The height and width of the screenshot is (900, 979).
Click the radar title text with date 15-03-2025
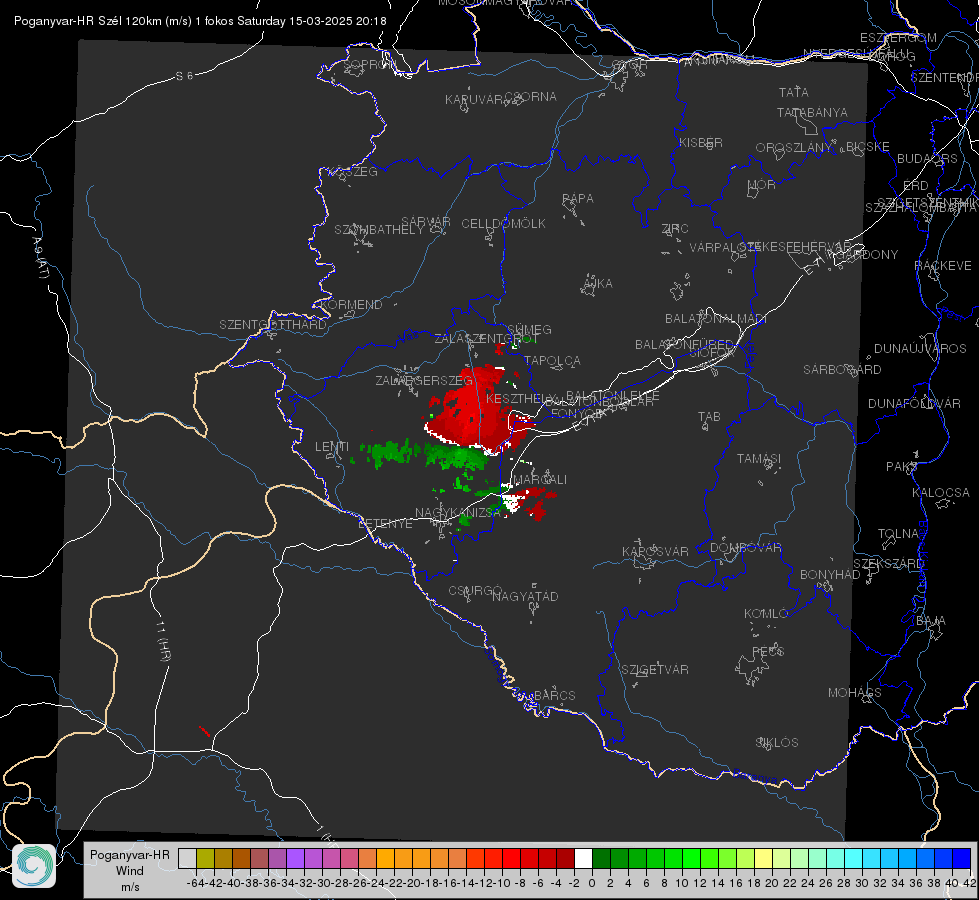[x=200, y=21]
